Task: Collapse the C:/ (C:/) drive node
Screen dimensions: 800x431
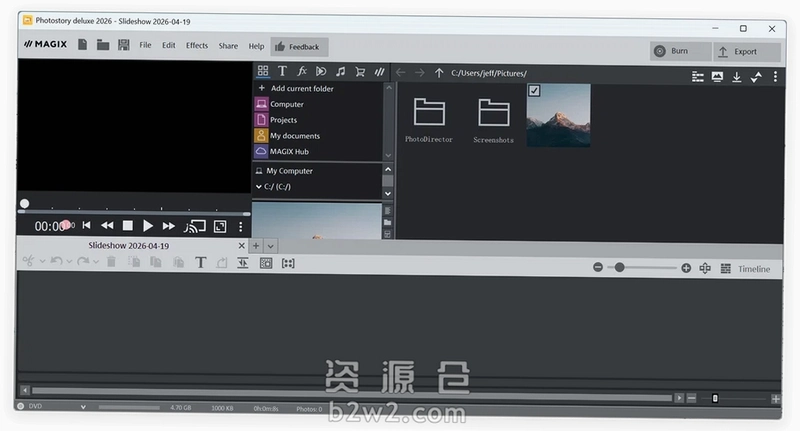Action: 259,187
